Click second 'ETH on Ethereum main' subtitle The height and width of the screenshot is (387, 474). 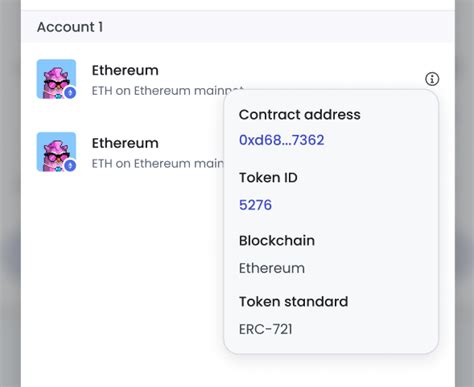(x=158, y=163)
